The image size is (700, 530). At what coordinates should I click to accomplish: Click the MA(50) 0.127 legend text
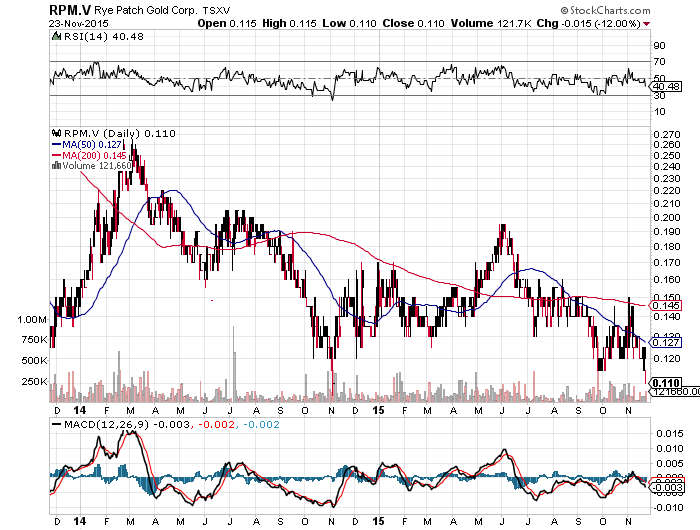[x=92, y=144]
